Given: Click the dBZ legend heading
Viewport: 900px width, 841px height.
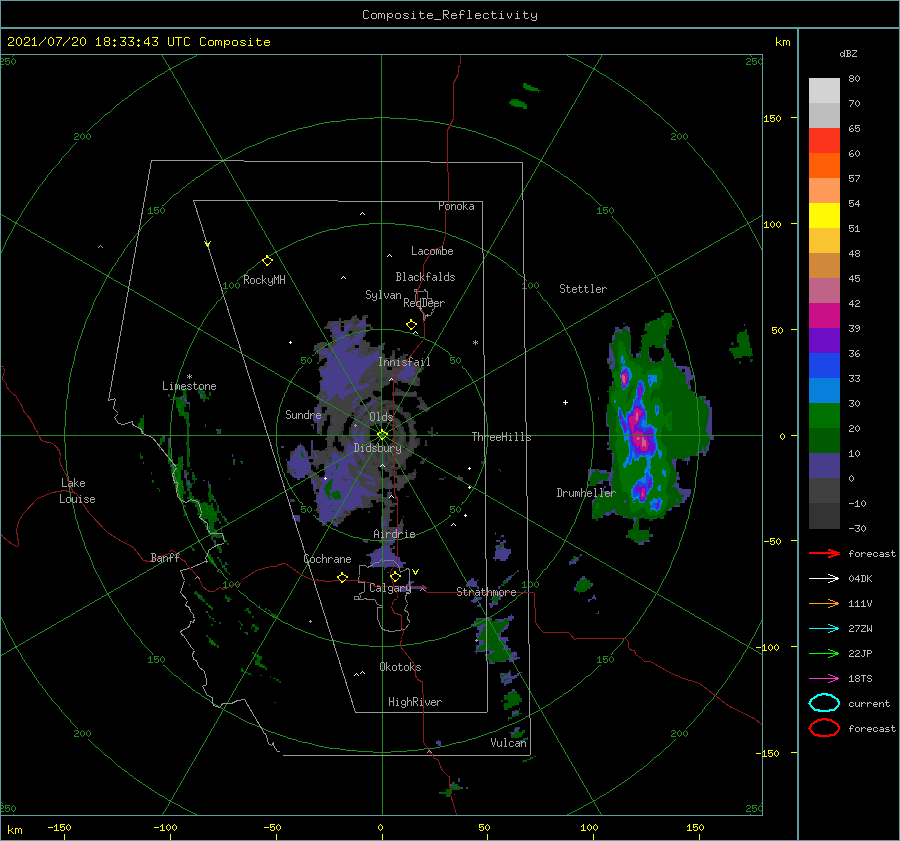Looking at the screenshot, I should click(x=848, y=53).
